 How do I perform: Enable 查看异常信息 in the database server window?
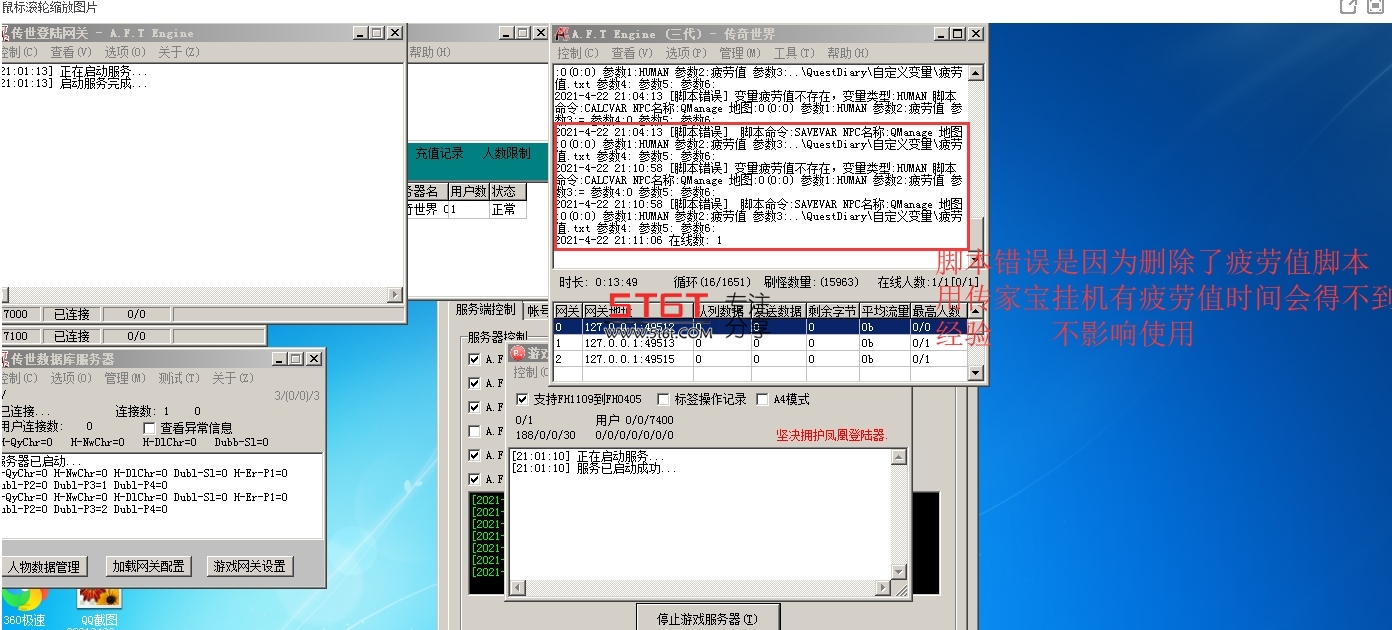pos(150,428)
